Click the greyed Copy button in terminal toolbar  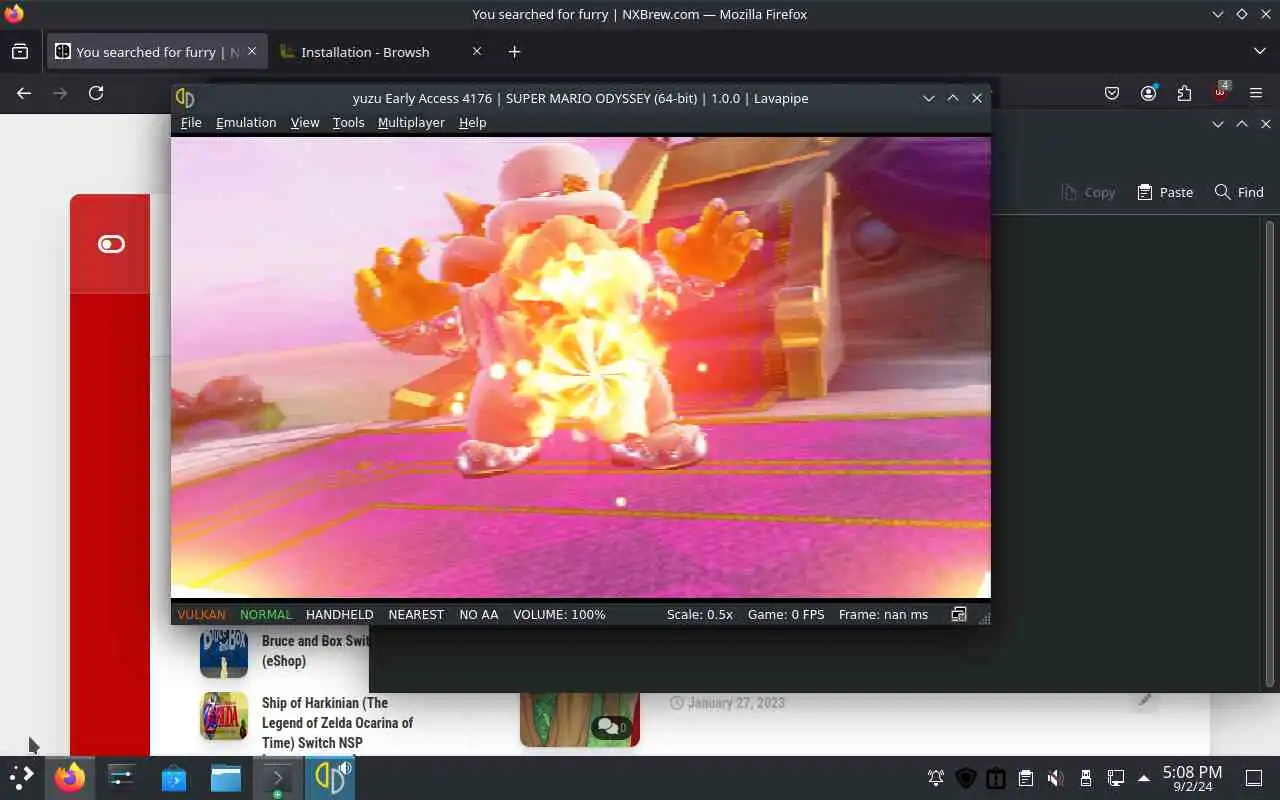[x=1088, y=192]
